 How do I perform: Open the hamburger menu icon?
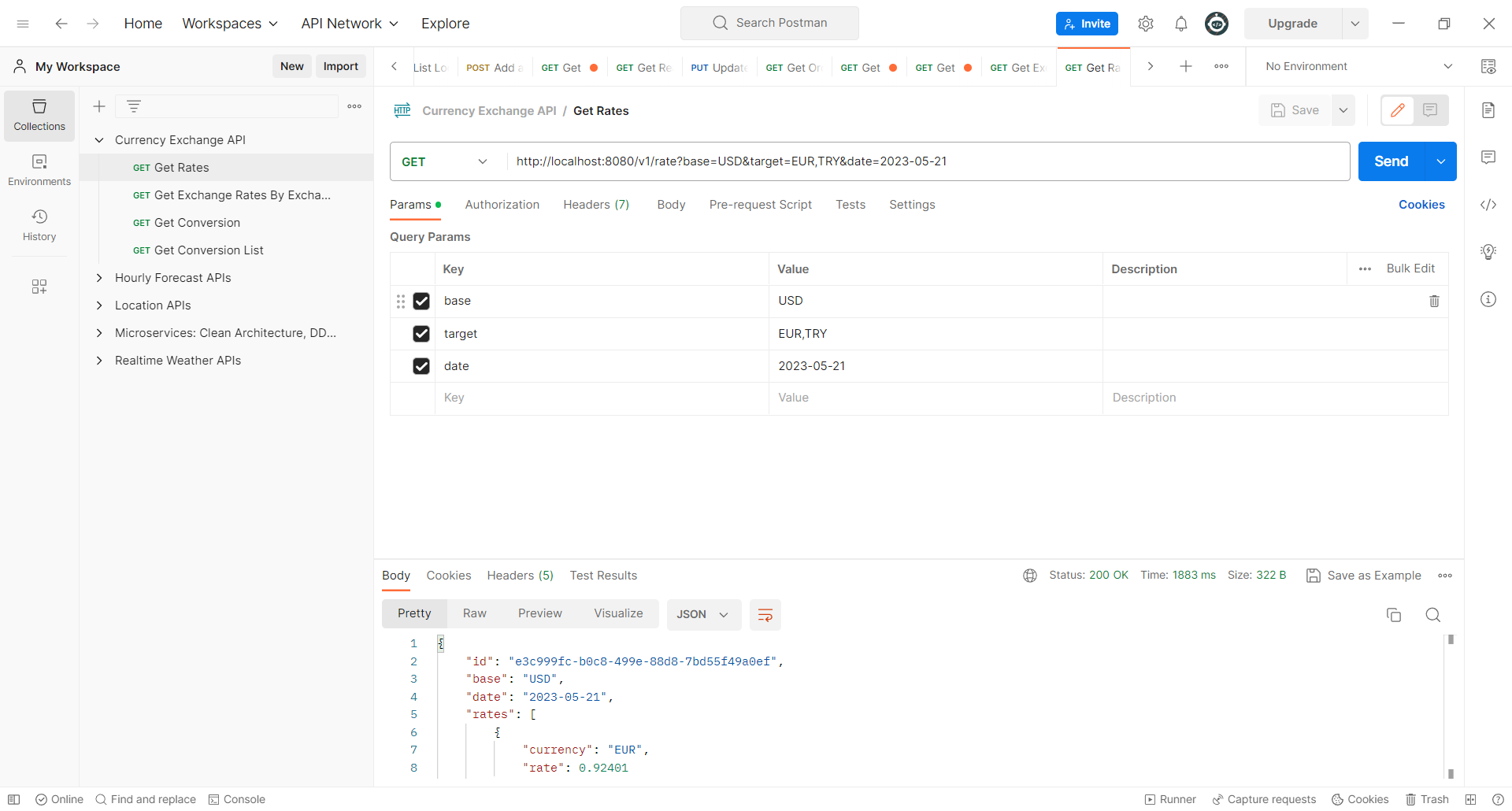click(x=23, y=24)
